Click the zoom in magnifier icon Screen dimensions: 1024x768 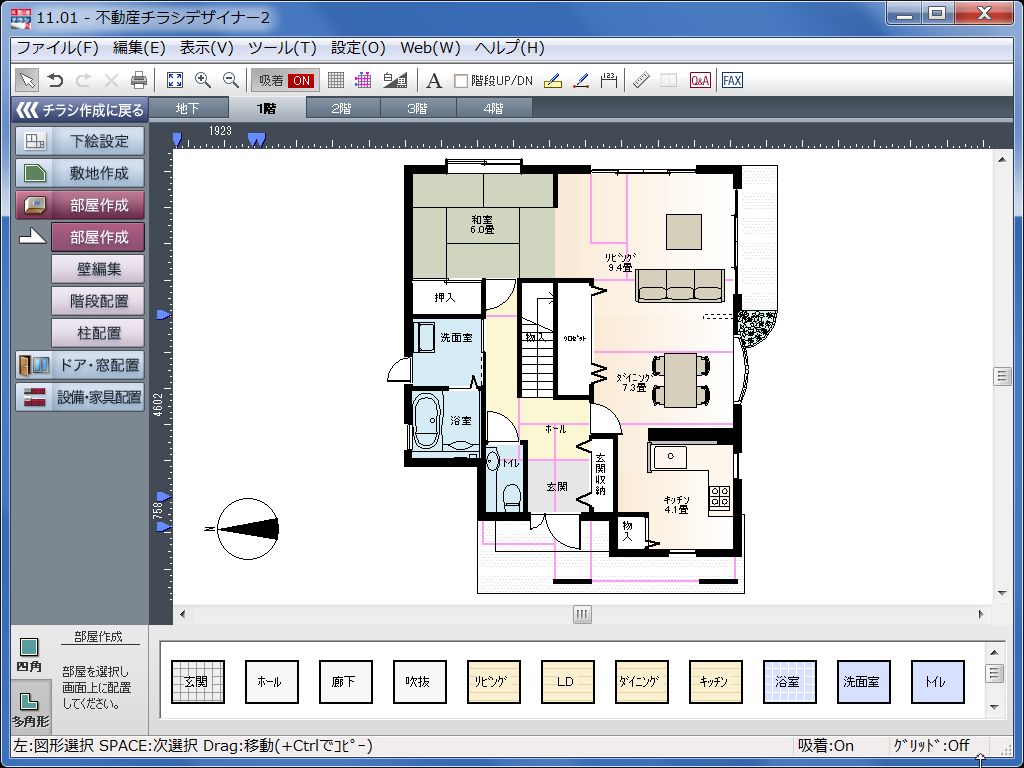click(203, 80)
